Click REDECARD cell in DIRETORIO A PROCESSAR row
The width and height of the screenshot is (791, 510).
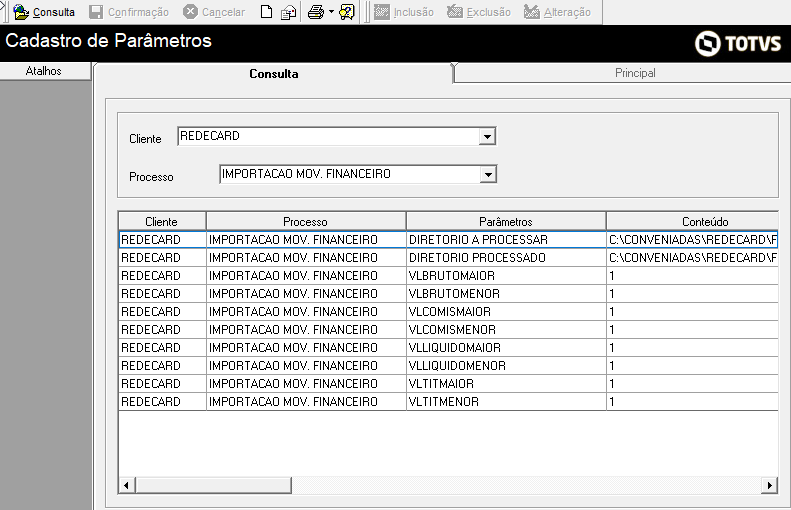162,240
